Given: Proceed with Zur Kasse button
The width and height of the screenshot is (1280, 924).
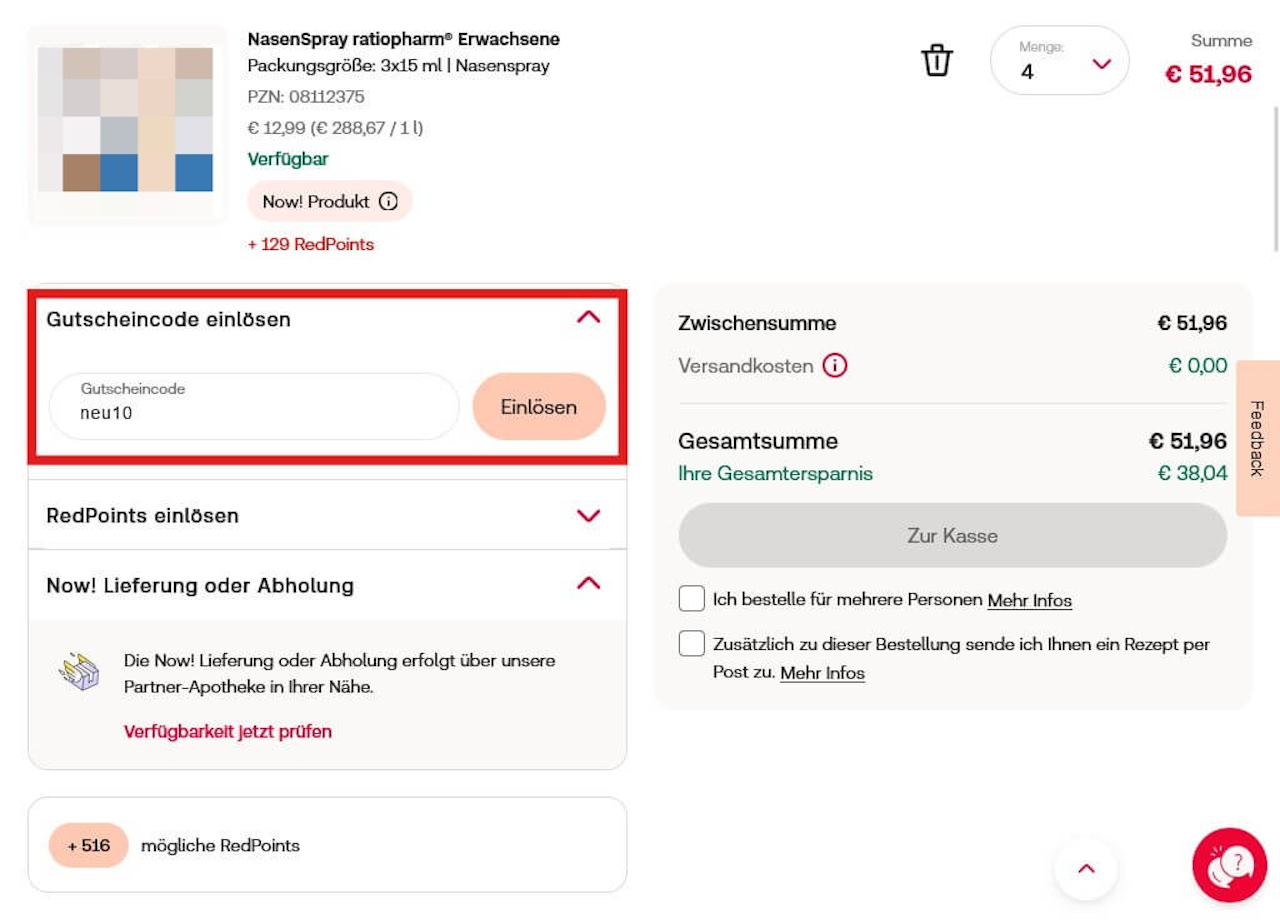Looking at the screenshot, I should (952, 536).
